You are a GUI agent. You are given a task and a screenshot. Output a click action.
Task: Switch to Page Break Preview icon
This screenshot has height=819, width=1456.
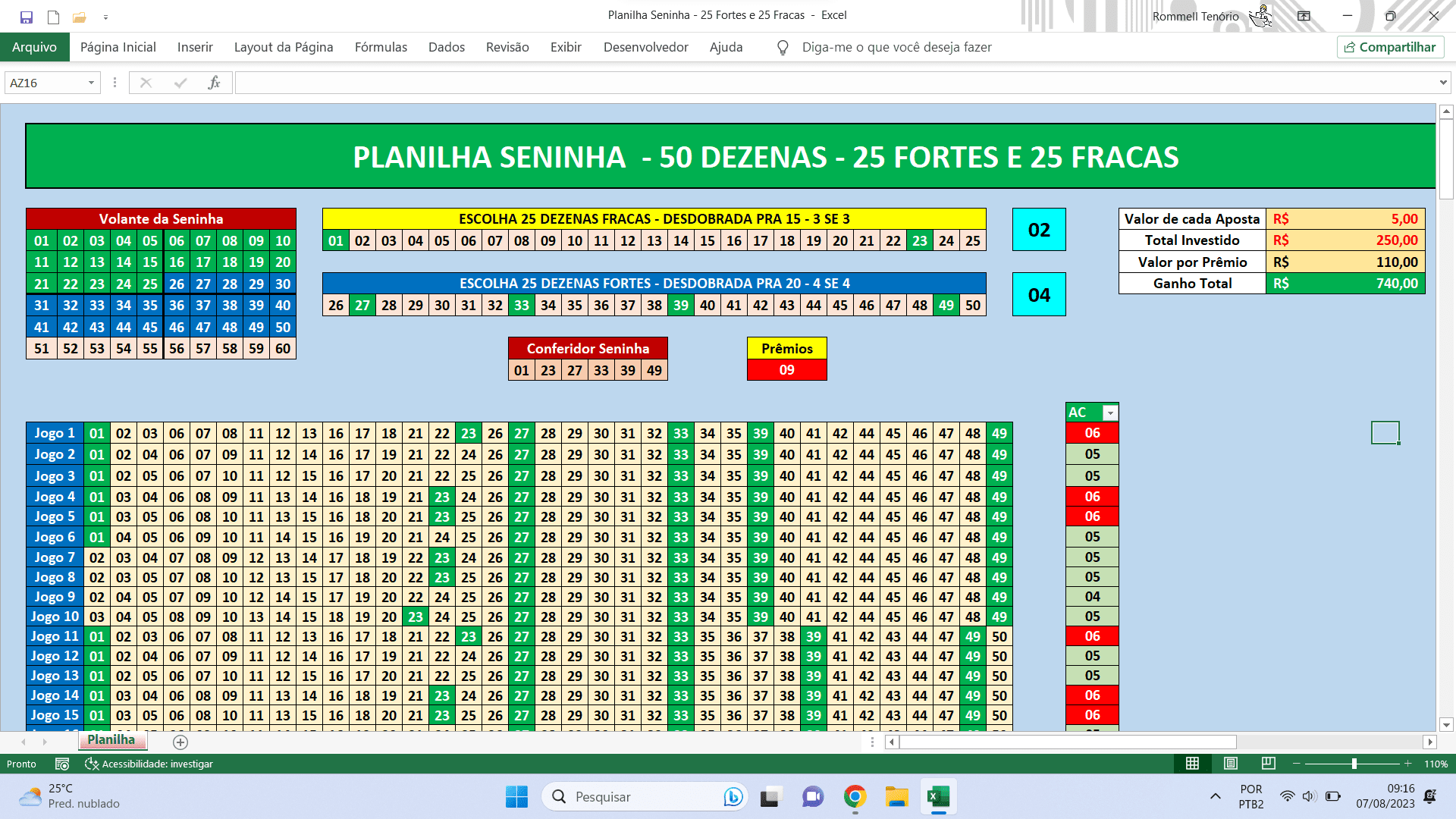[x=1268, y=763]
